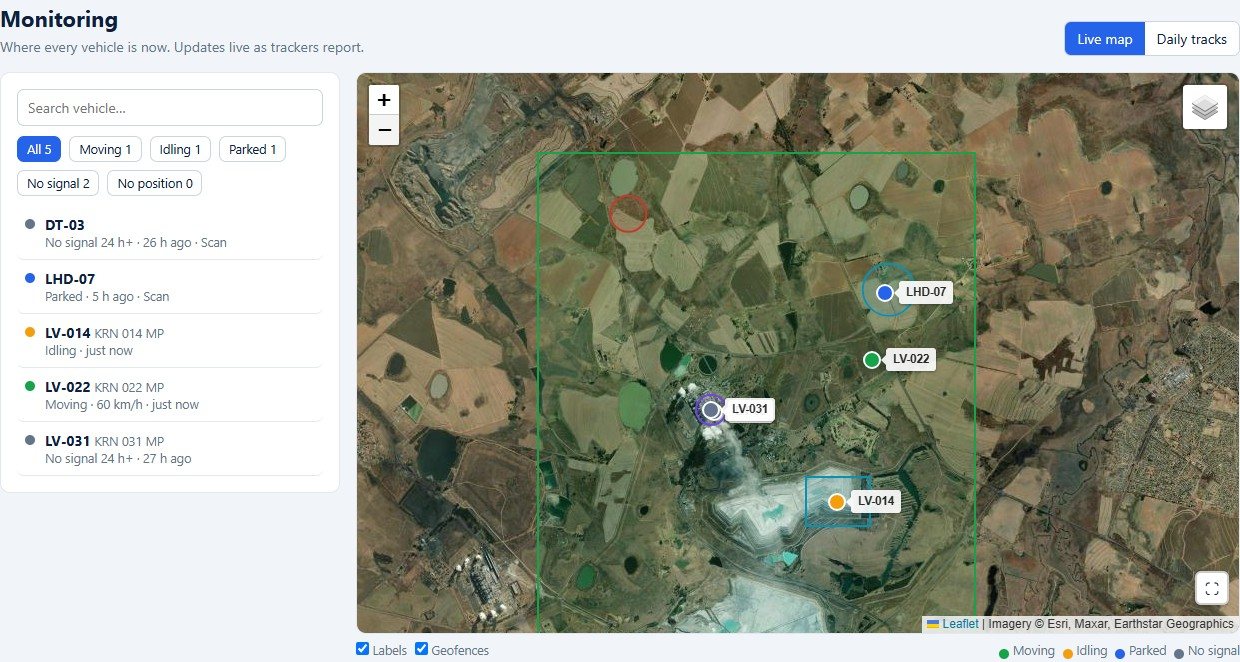1240x662 pixels.
Task: Zoom in on the map
Action: [x=384, y=100]
